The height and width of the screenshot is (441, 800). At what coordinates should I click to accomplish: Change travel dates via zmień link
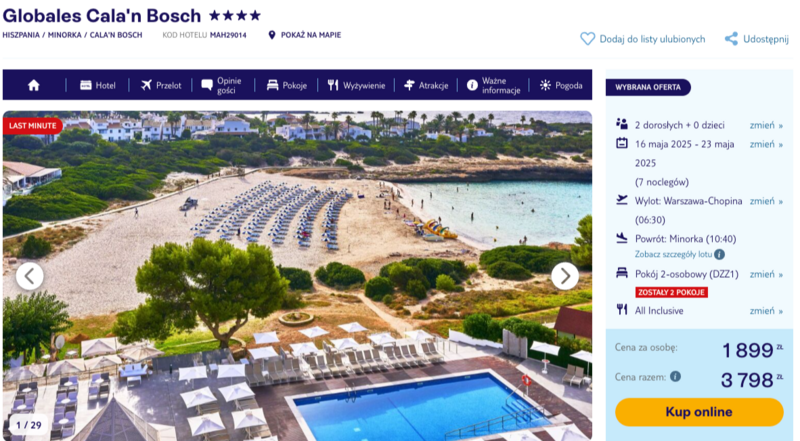click(x=766, y=144)
